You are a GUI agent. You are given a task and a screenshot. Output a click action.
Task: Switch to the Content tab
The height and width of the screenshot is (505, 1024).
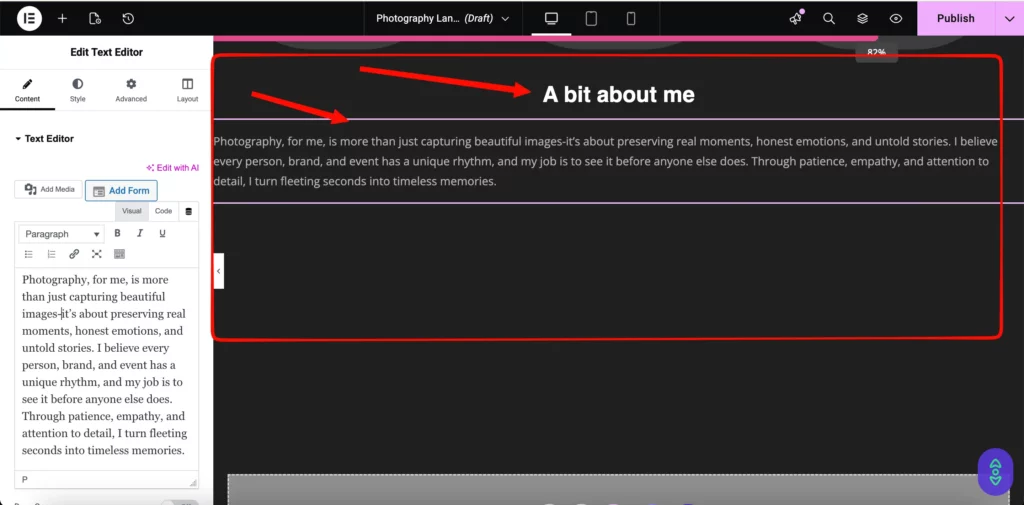tap(27, 91)
